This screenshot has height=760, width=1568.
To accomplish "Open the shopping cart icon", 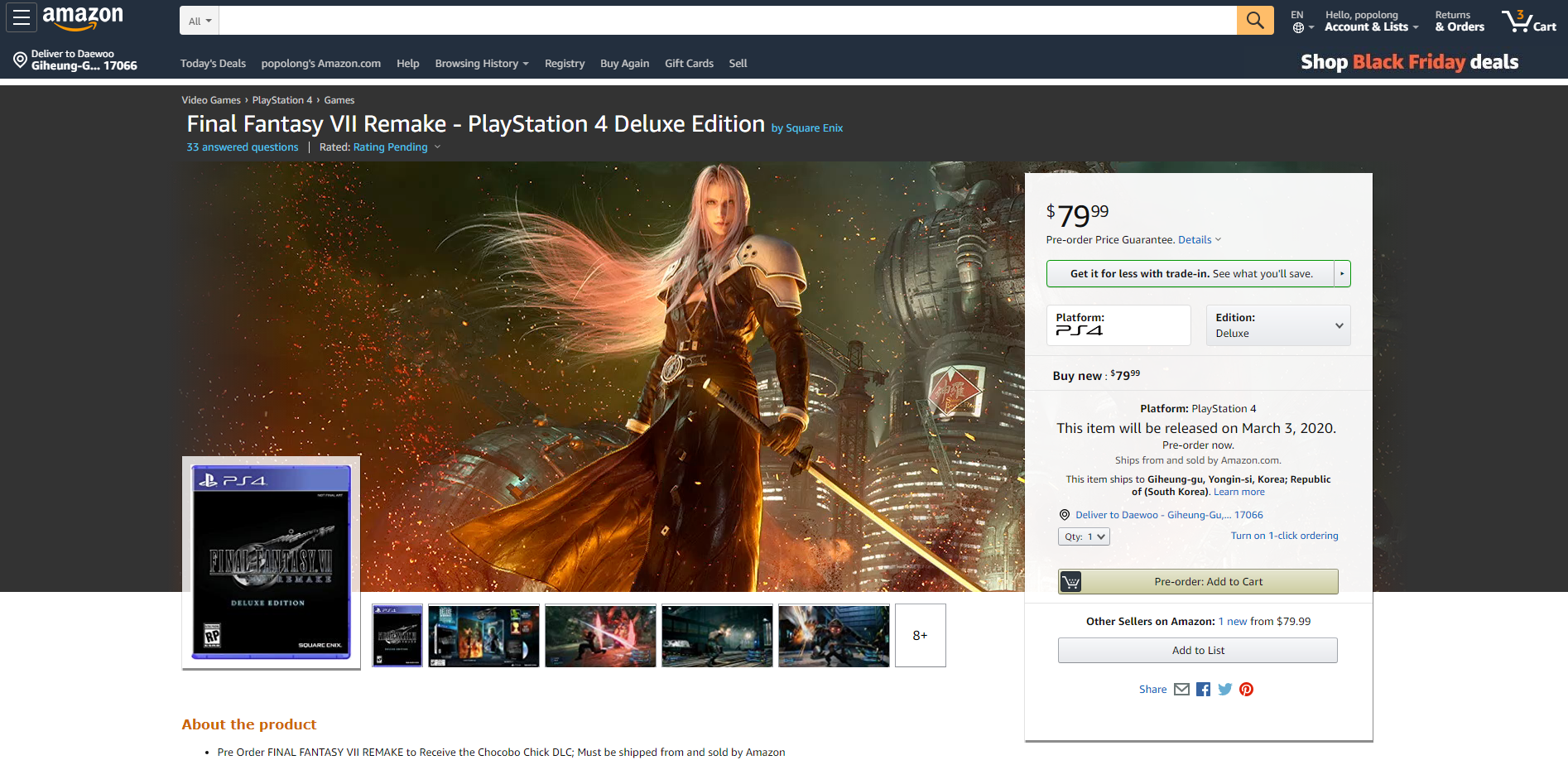I will [x=1529, y=21].
